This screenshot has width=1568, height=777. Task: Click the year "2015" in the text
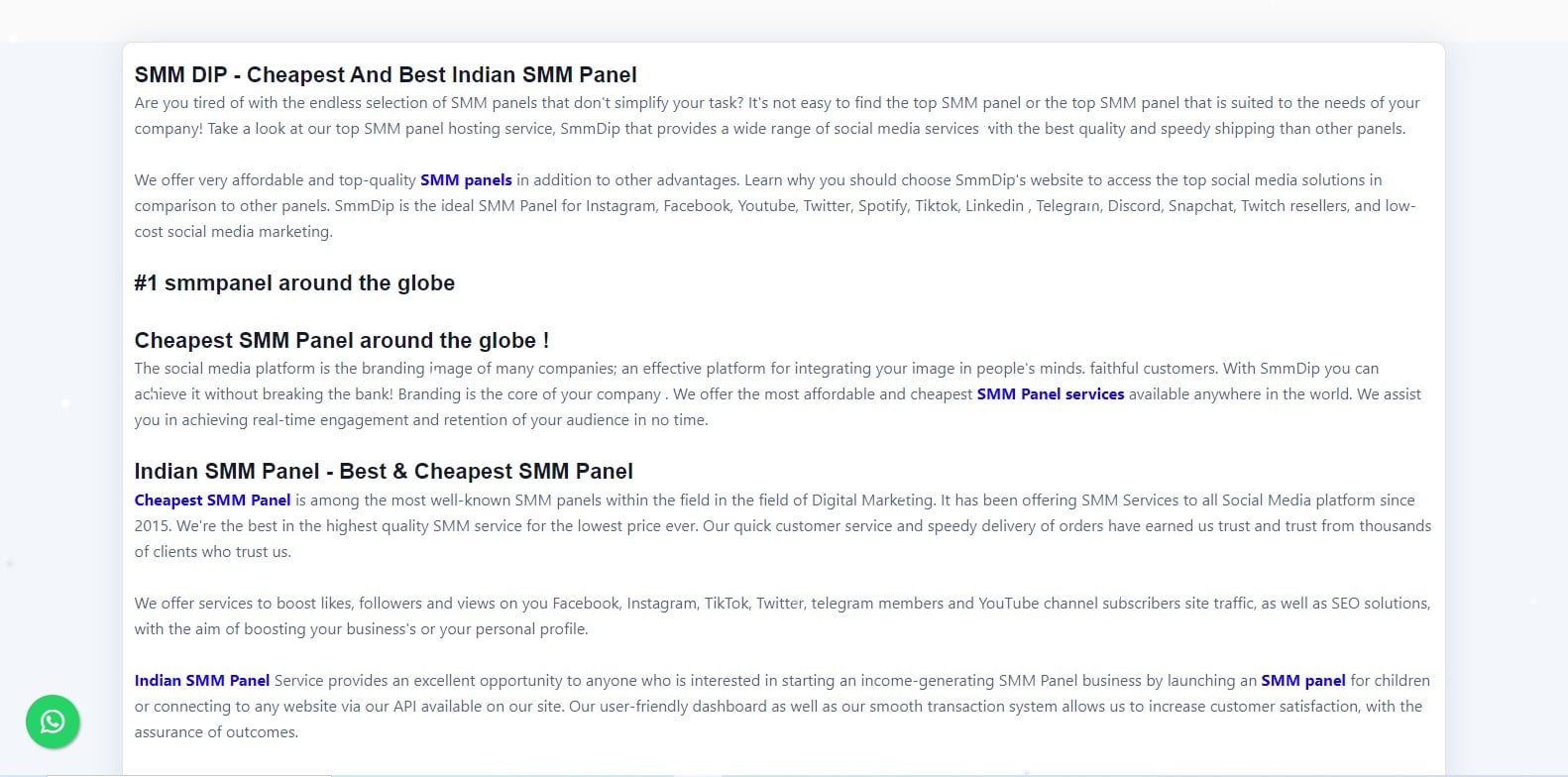pos(152,526)
